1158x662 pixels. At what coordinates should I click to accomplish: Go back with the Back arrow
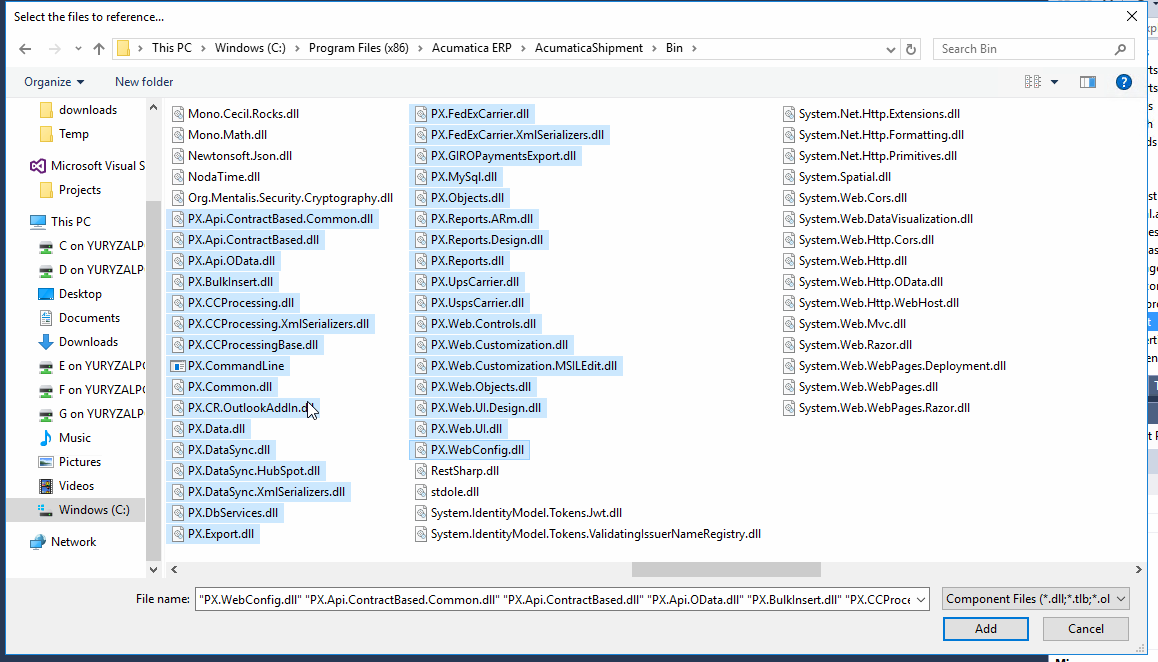coord(25,49)
